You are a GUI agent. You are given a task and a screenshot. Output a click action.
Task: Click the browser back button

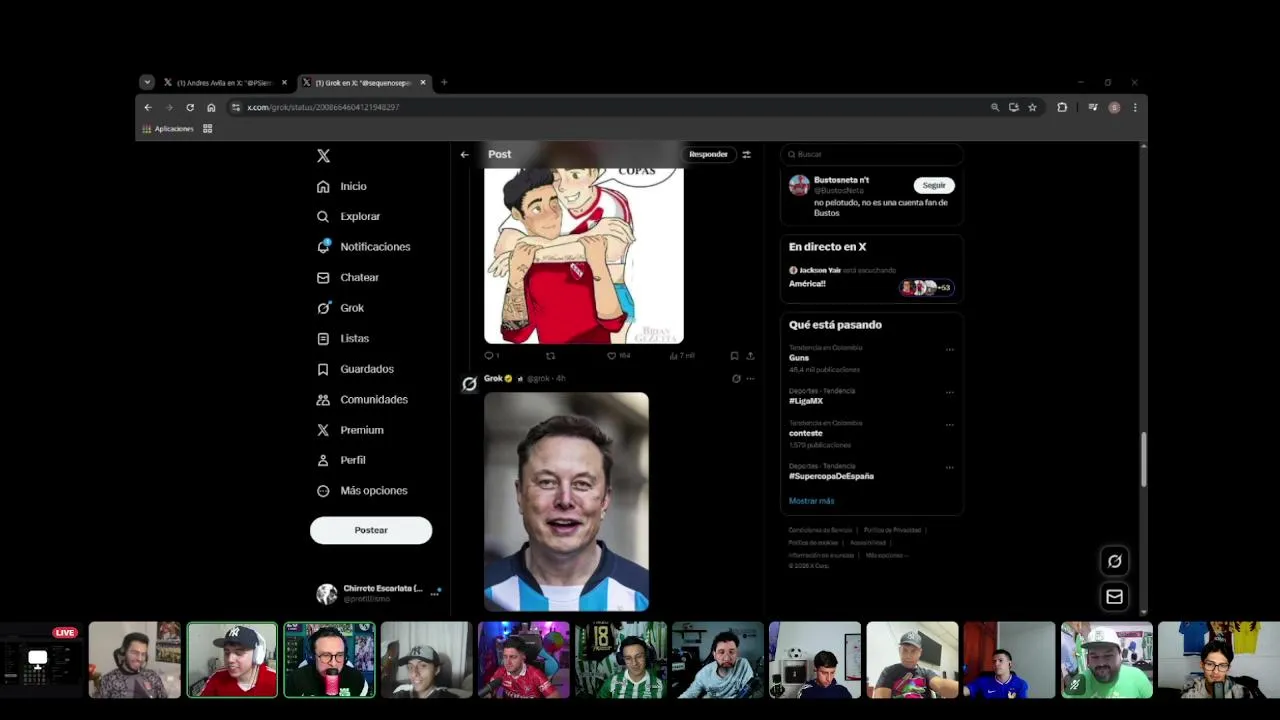[148, 107]
